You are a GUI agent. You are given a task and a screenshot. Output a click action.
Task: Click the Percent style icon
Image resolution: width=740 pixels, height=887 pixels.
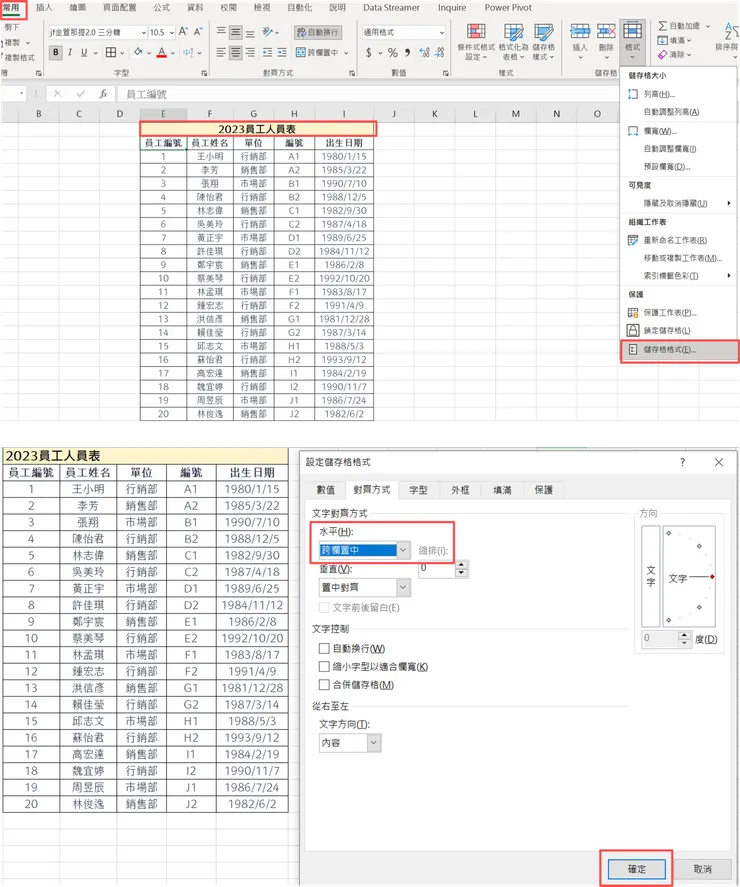tap(393, 53)
